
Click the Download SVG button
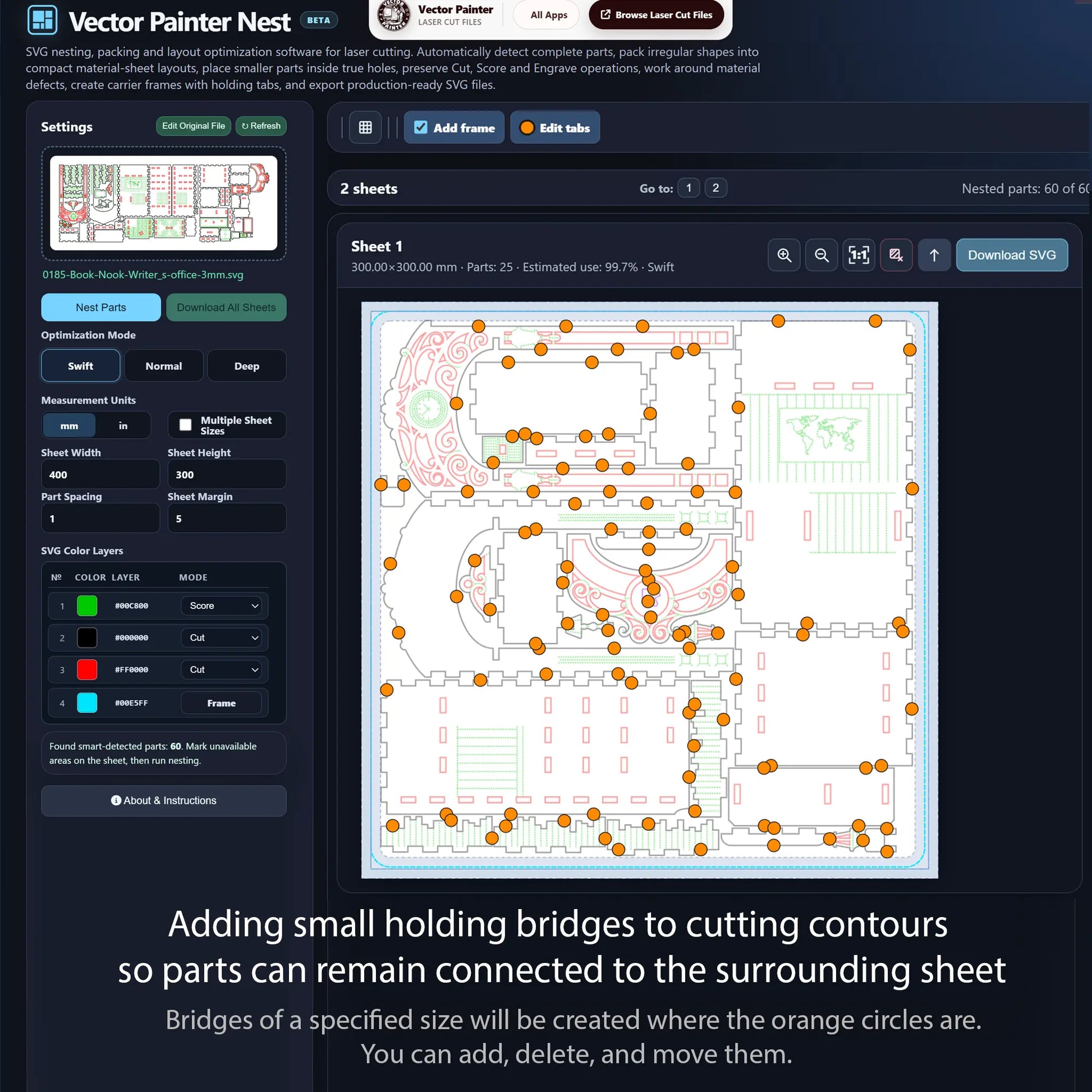[1012, 255]
